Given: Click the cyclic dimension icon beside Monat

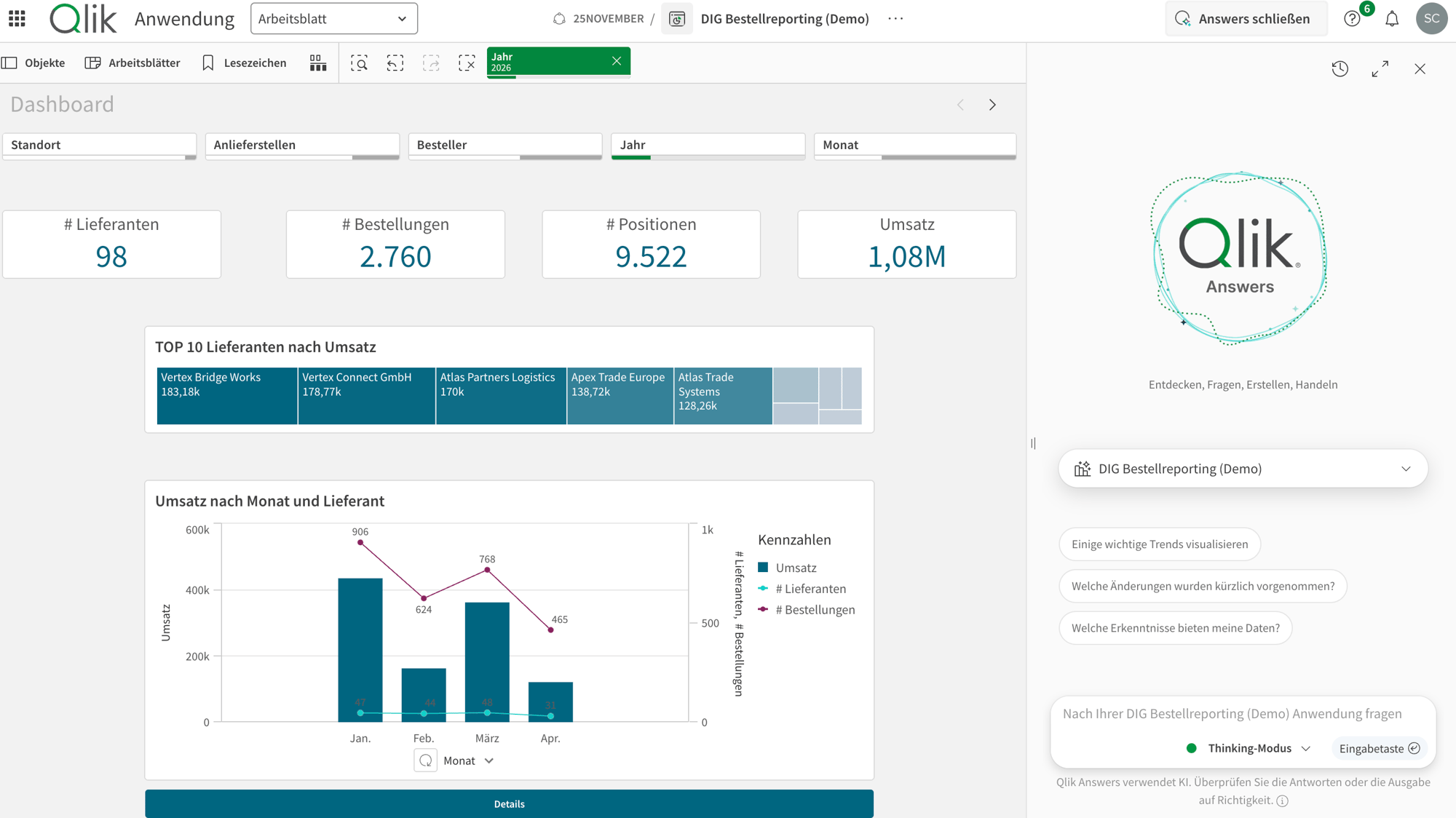Looking at the screenshot, I should click(x=426, y=761).
